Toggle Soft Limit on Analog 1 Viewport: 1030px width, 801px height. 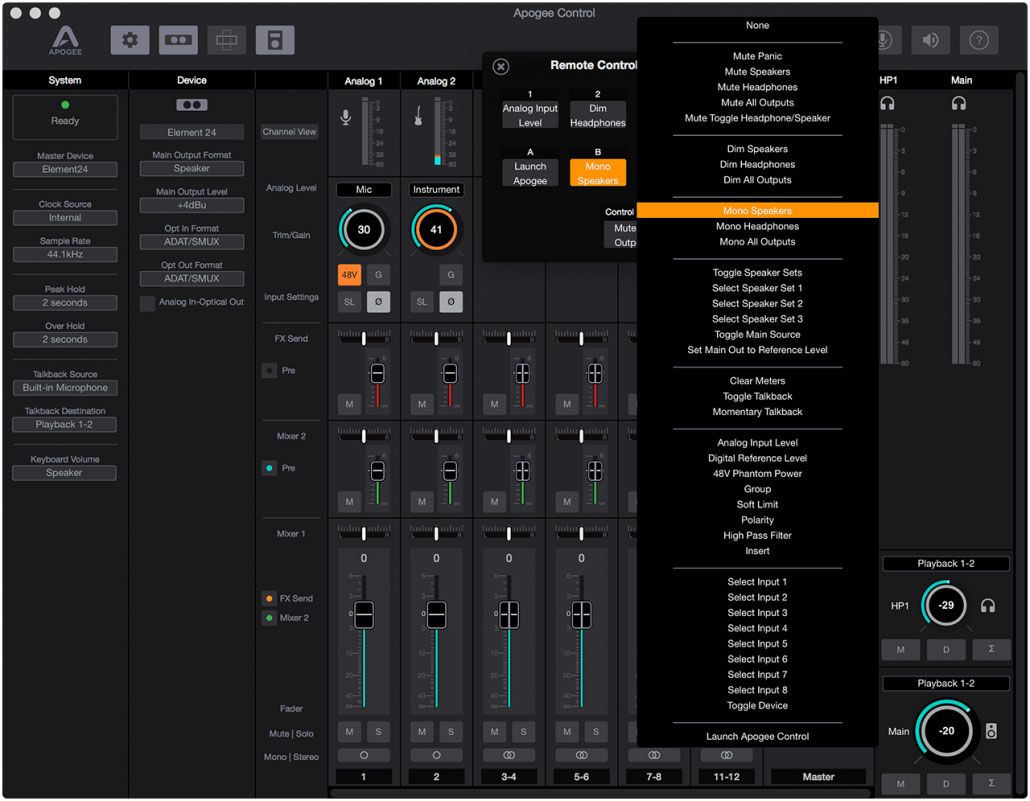click(x=349, y=302)
